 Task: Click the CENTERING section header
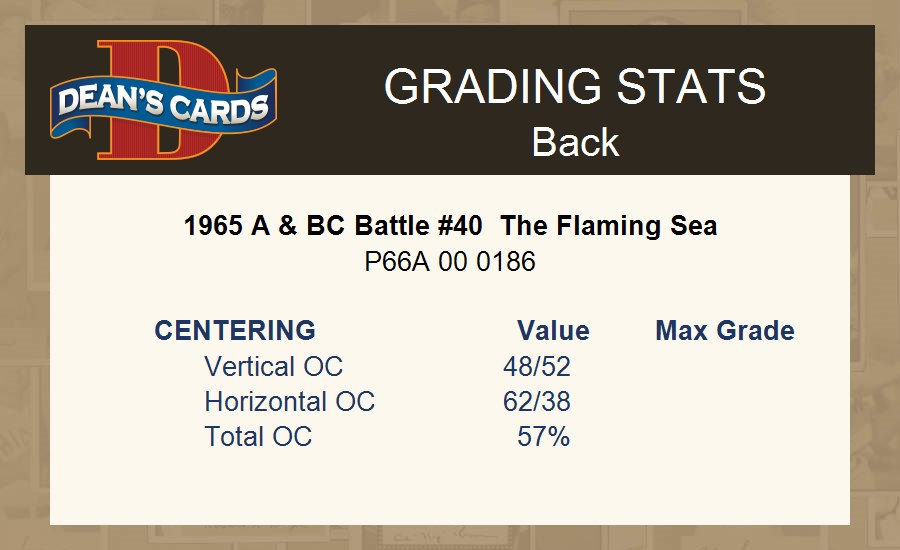[x=235, y=331]
